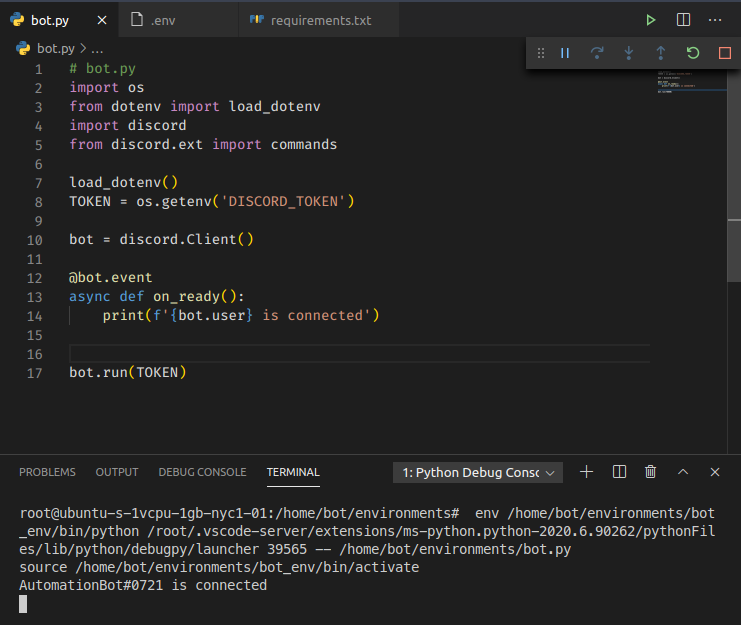Switch to the PROBLEMS panel tab
Screen dimensions: 741x625
point(47,472)
